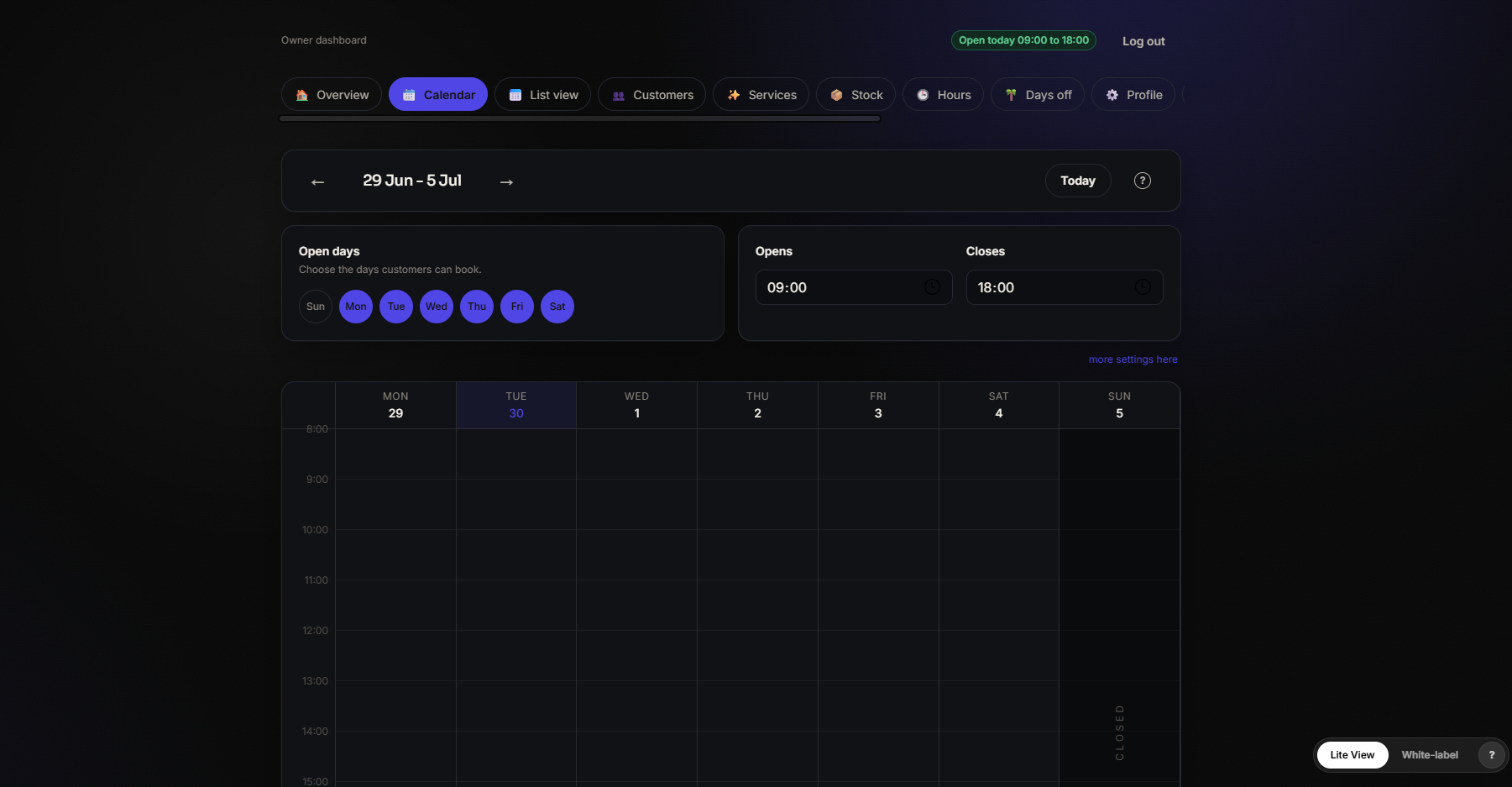
Task: Select the WED 1 column header
Action: [636, 406]
